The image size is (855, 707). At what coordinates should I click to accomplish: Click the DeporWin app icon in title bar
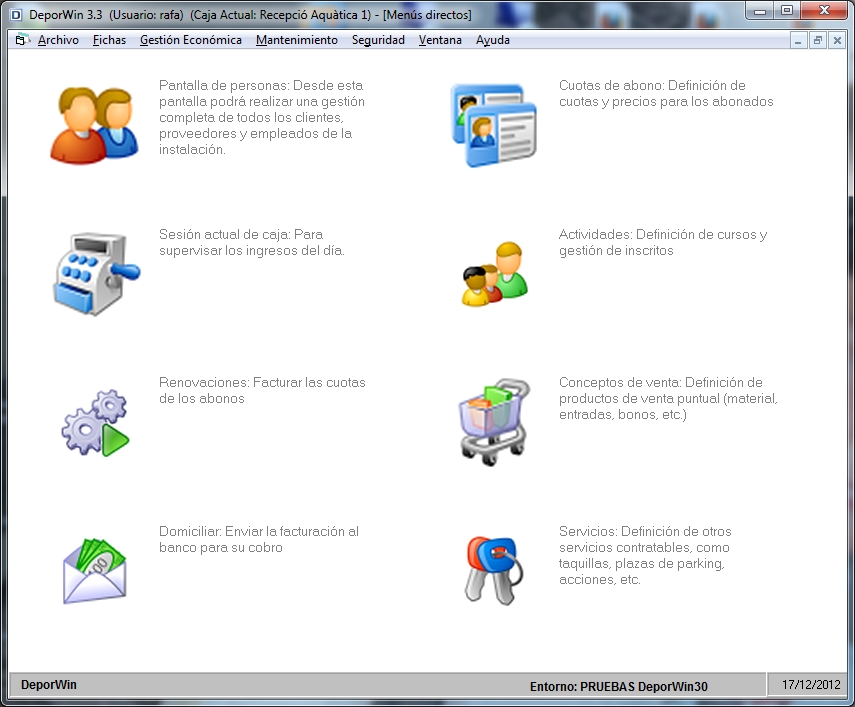(16, 15)
